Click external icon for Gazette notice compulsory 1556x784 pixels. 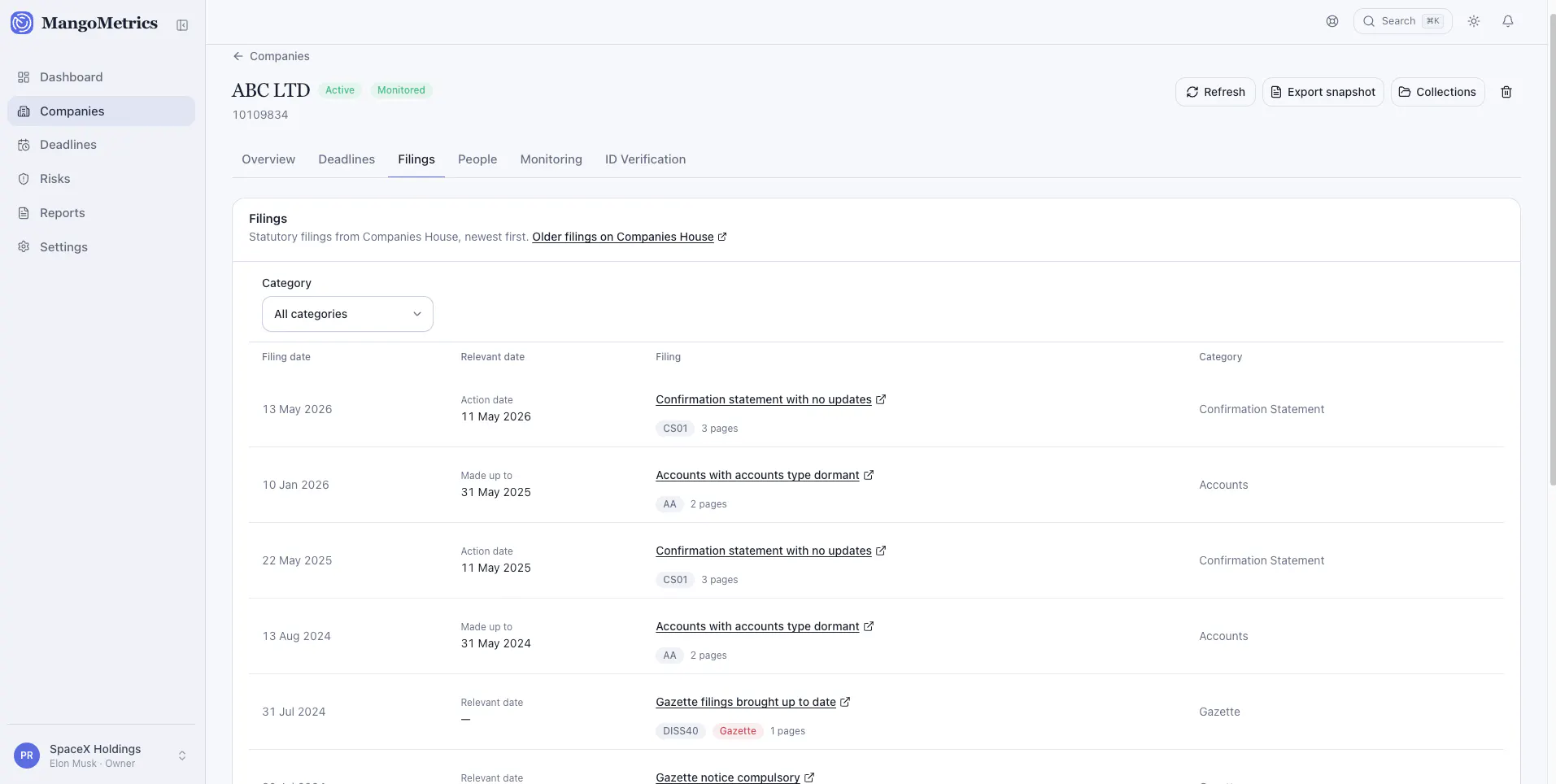(x=809, y=777)
